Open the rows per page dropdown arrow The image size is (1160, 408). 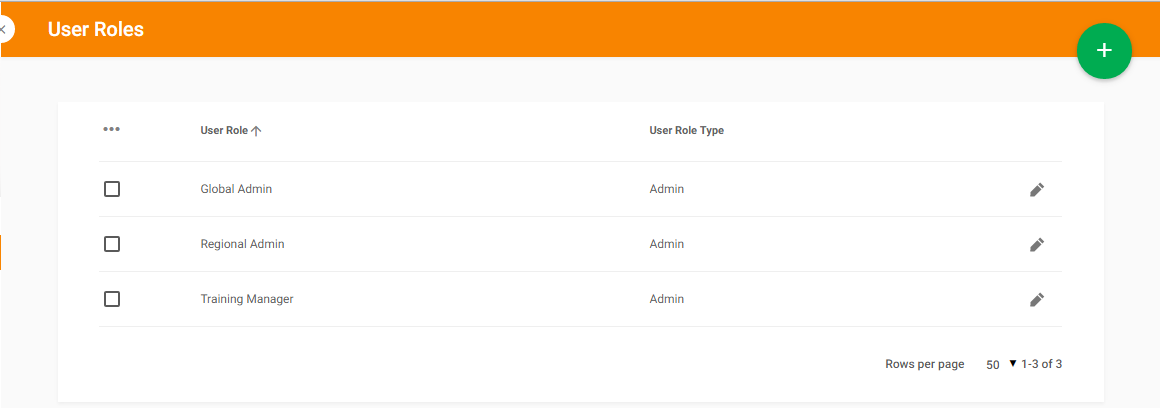1013,364
